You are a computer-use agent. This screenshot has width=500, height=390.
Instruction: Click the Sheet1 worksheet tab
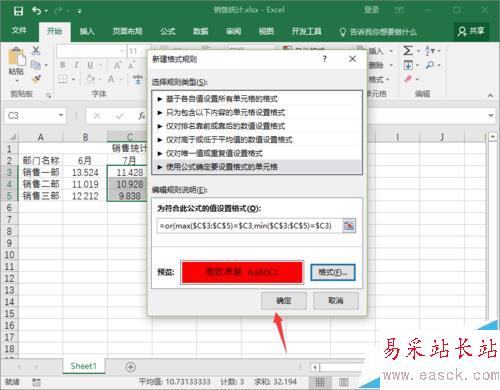[x=83, y=366]
